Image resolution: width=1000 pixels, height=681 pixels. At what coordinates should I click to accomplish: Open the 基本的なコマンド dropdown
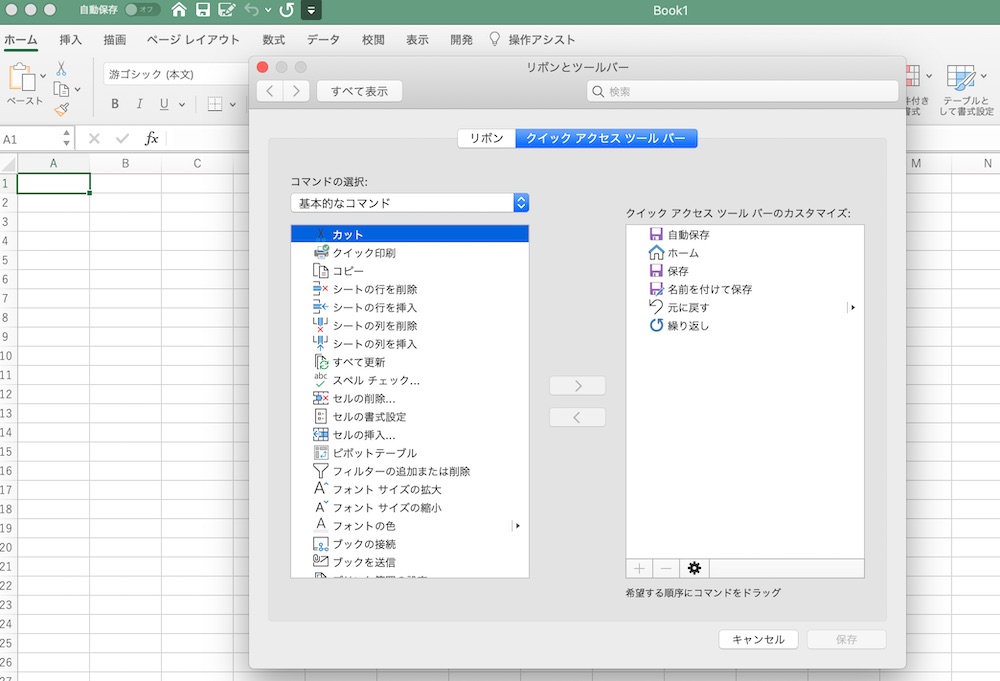click(x=409, y=203)
